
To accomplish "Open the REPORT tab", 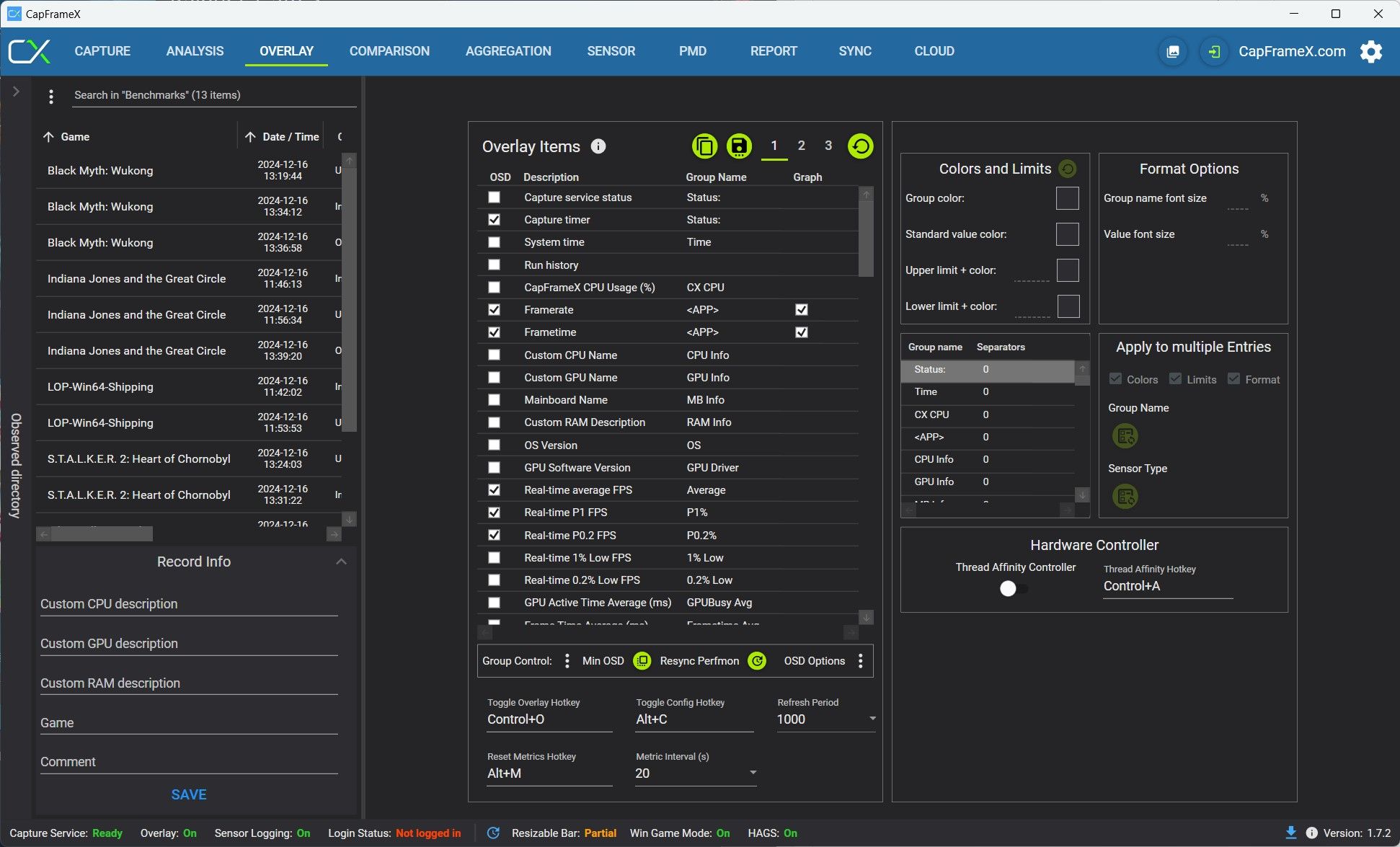I will pos(774,51).
